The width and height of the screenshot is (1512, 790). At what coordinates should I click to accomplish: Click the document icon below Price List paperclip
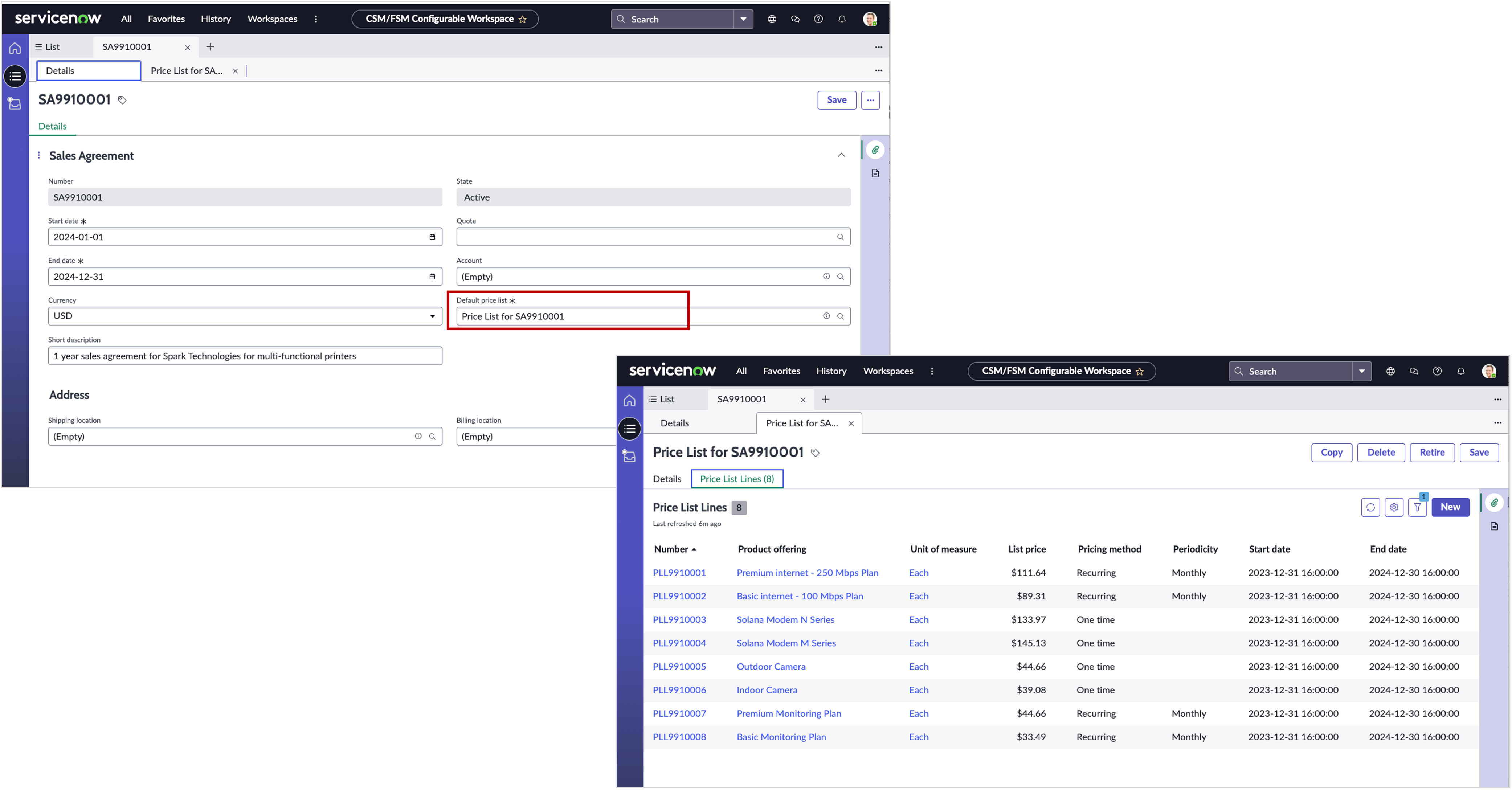[1494, 527]
